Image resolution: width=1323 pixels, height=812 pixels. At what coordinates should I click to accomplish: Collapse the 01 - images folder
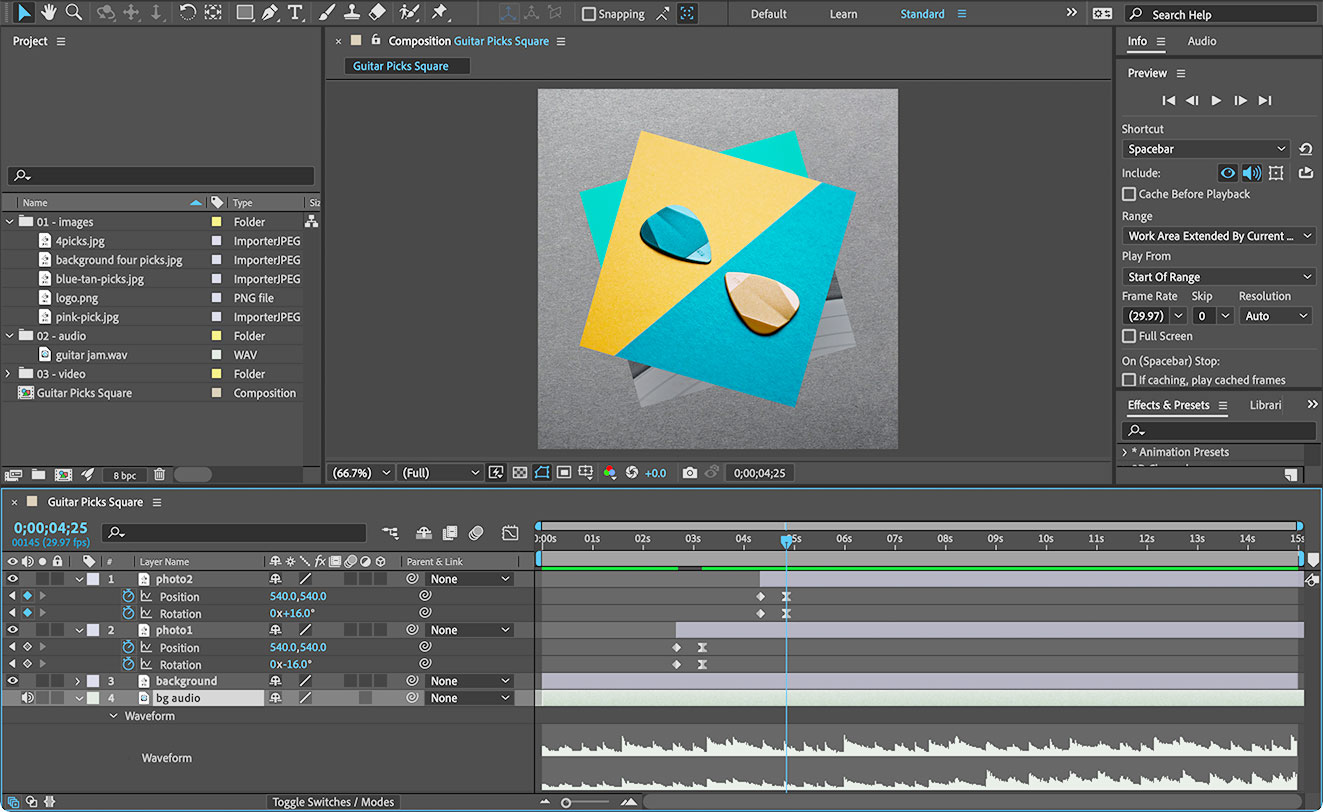(x=9, y=221)
